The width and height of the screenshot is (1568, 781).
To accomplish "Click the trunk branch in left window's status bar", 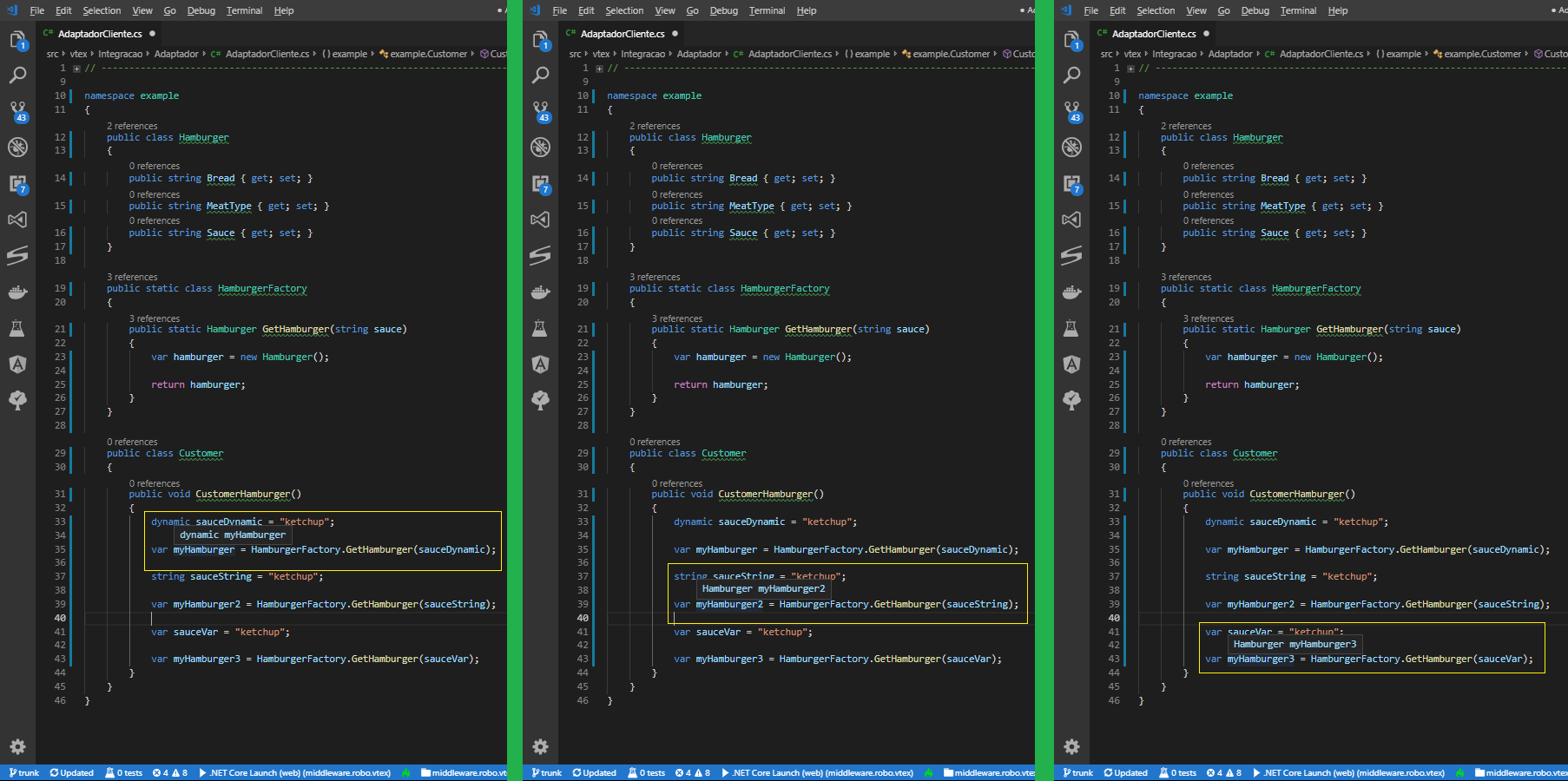I will [x=24, y=772].
